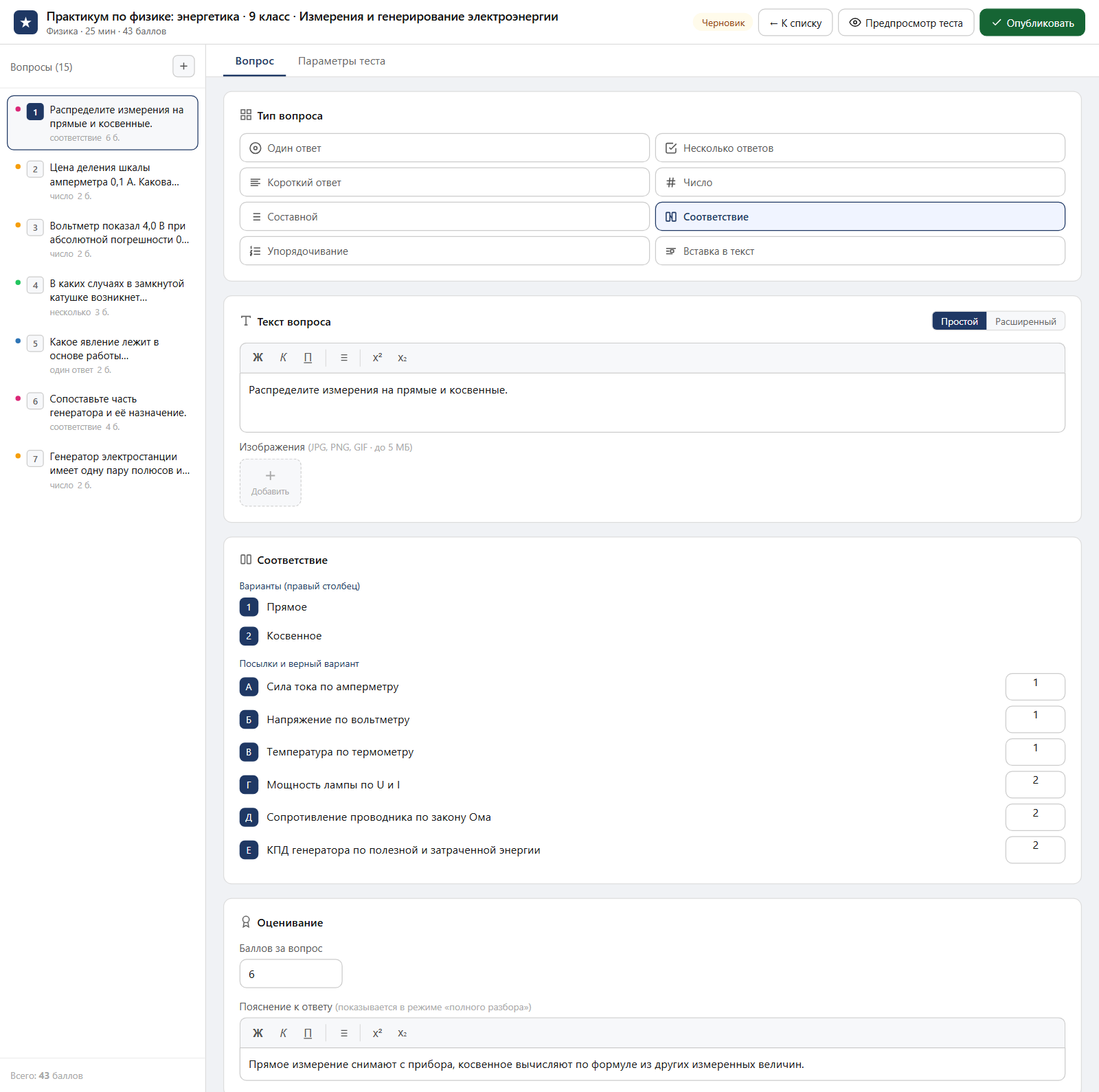Publish test with 'Опубликовать' button
Screen dimensions: 1099x1092
(x=1032, y=23)
